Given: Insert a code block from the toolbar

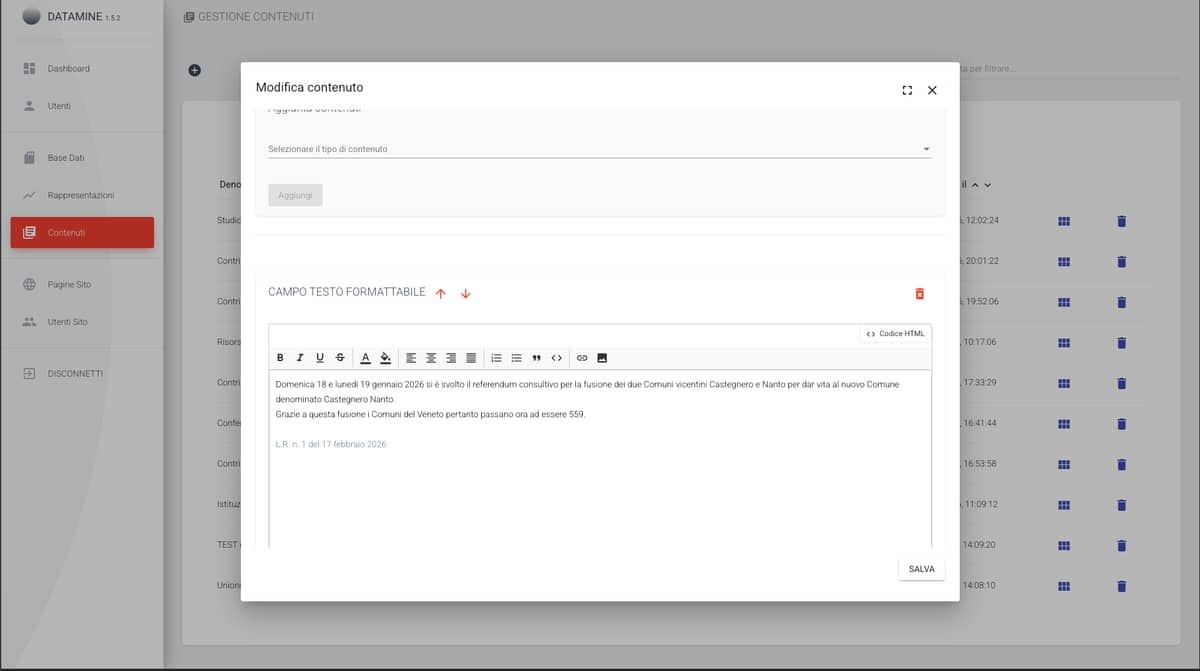Looking at the screenshot, I should [x=557, y=358].
